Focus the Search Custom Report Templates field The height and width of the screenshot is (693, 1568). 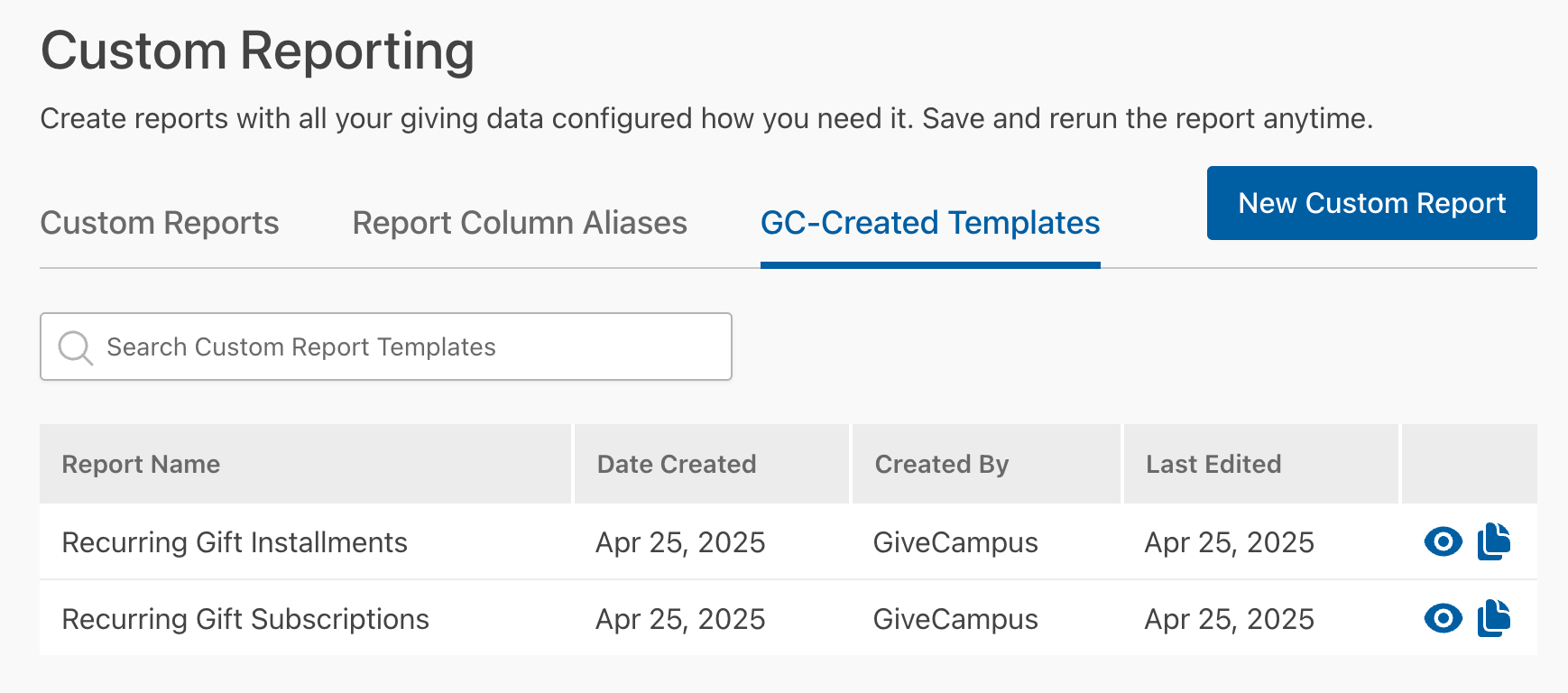pos(386,346)
